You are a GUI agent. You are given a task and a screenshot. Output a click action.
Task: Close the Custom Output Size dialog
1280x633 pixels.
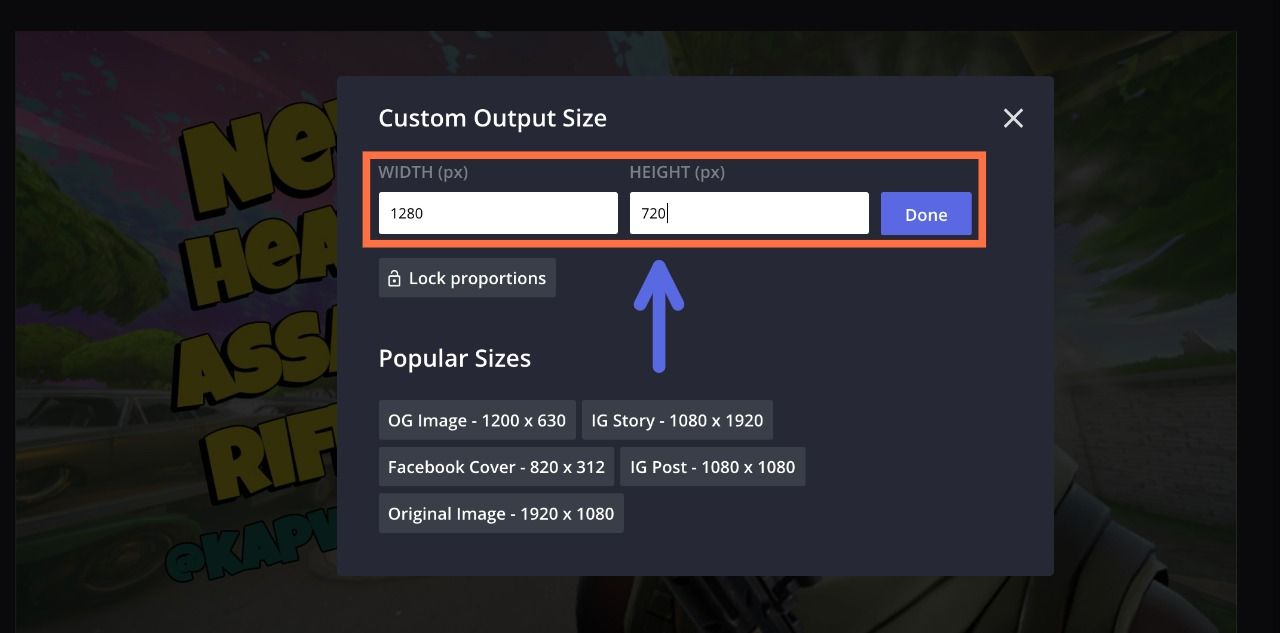click(x=1013, y=118)
